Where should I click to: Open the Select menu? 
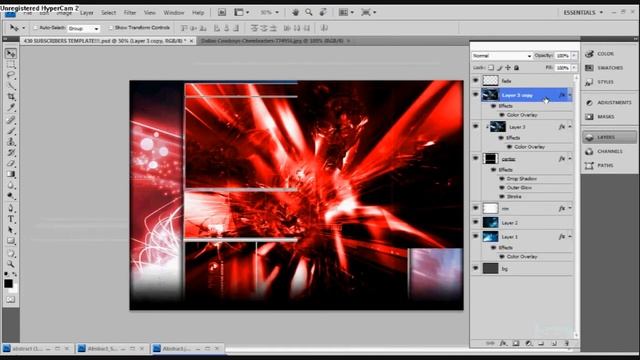point(109,13)
